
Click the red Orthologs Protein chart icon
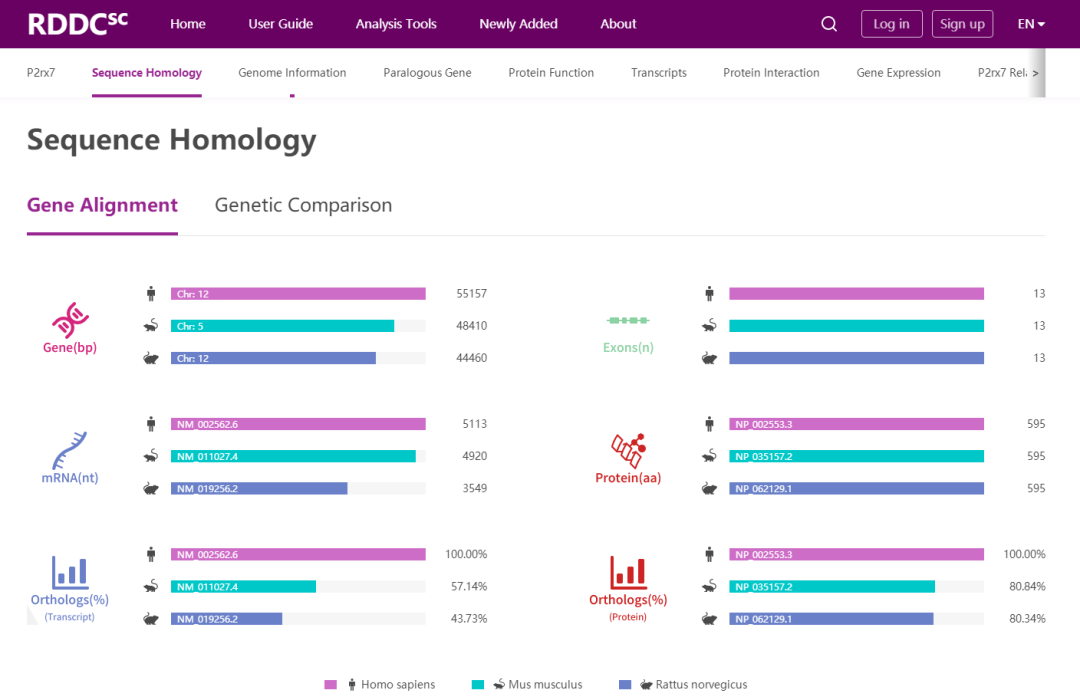tap(628, 572)
